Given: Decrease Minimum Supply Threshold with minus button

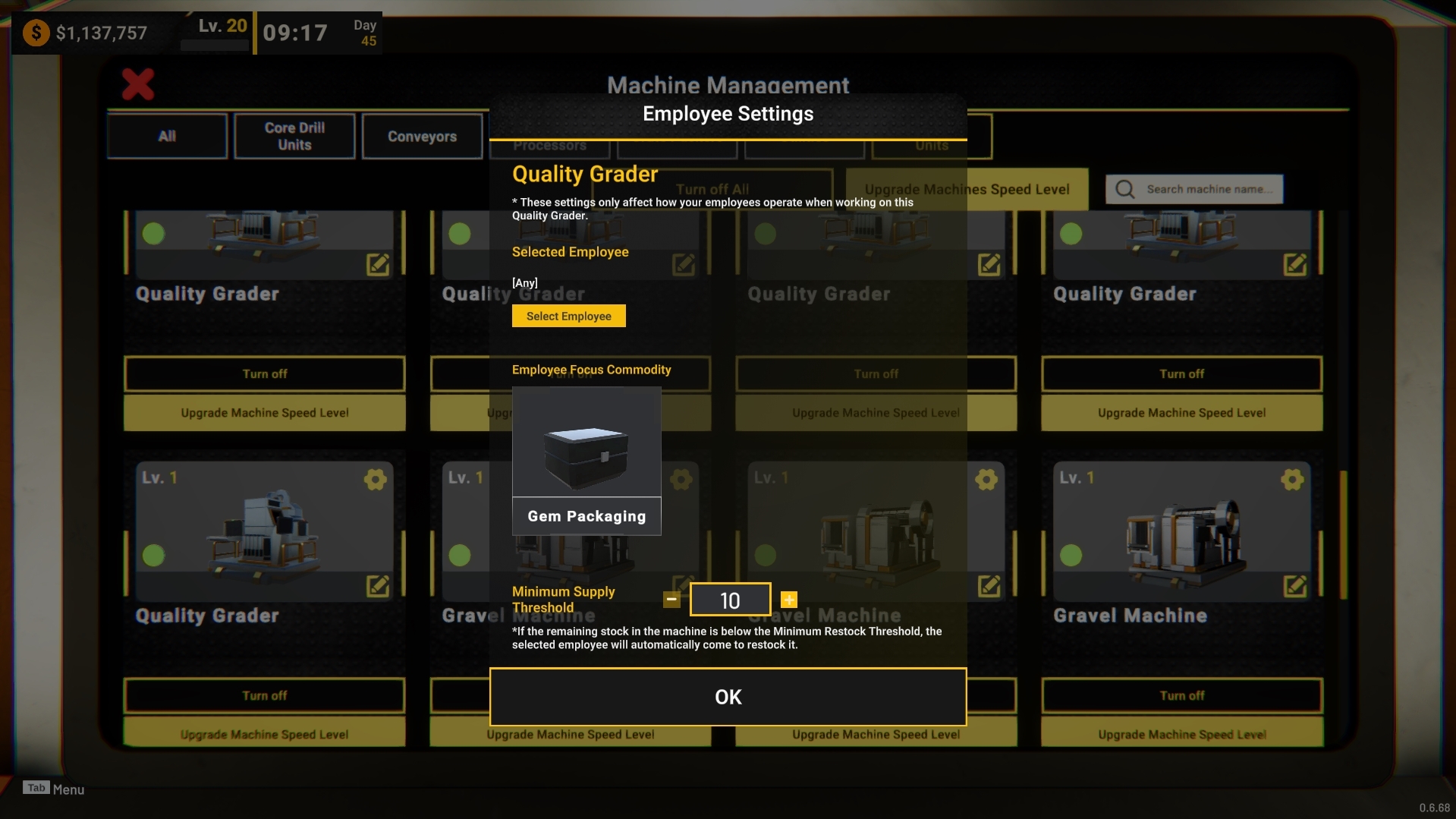Looking at the screenshot, I should coord(671,600).
